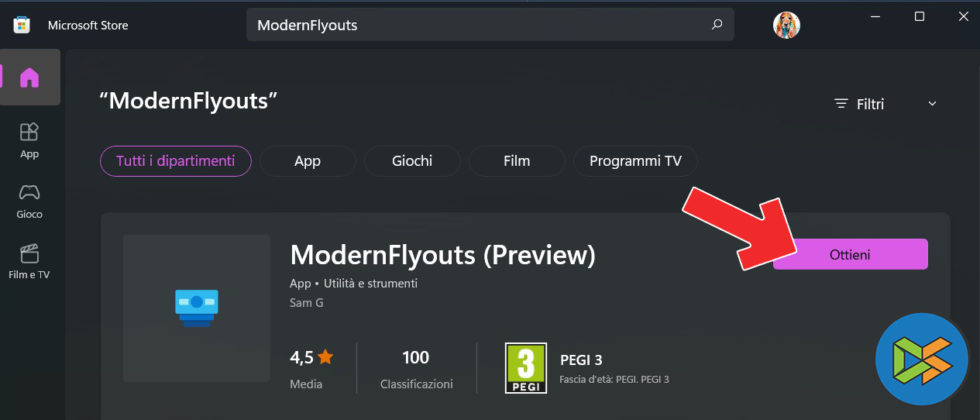The width and height of the screenshot is (980, 420).
Task: Click the ModernFlyouts app icon thumbnail
Action: pyautogui.click(x=196, y=308)
